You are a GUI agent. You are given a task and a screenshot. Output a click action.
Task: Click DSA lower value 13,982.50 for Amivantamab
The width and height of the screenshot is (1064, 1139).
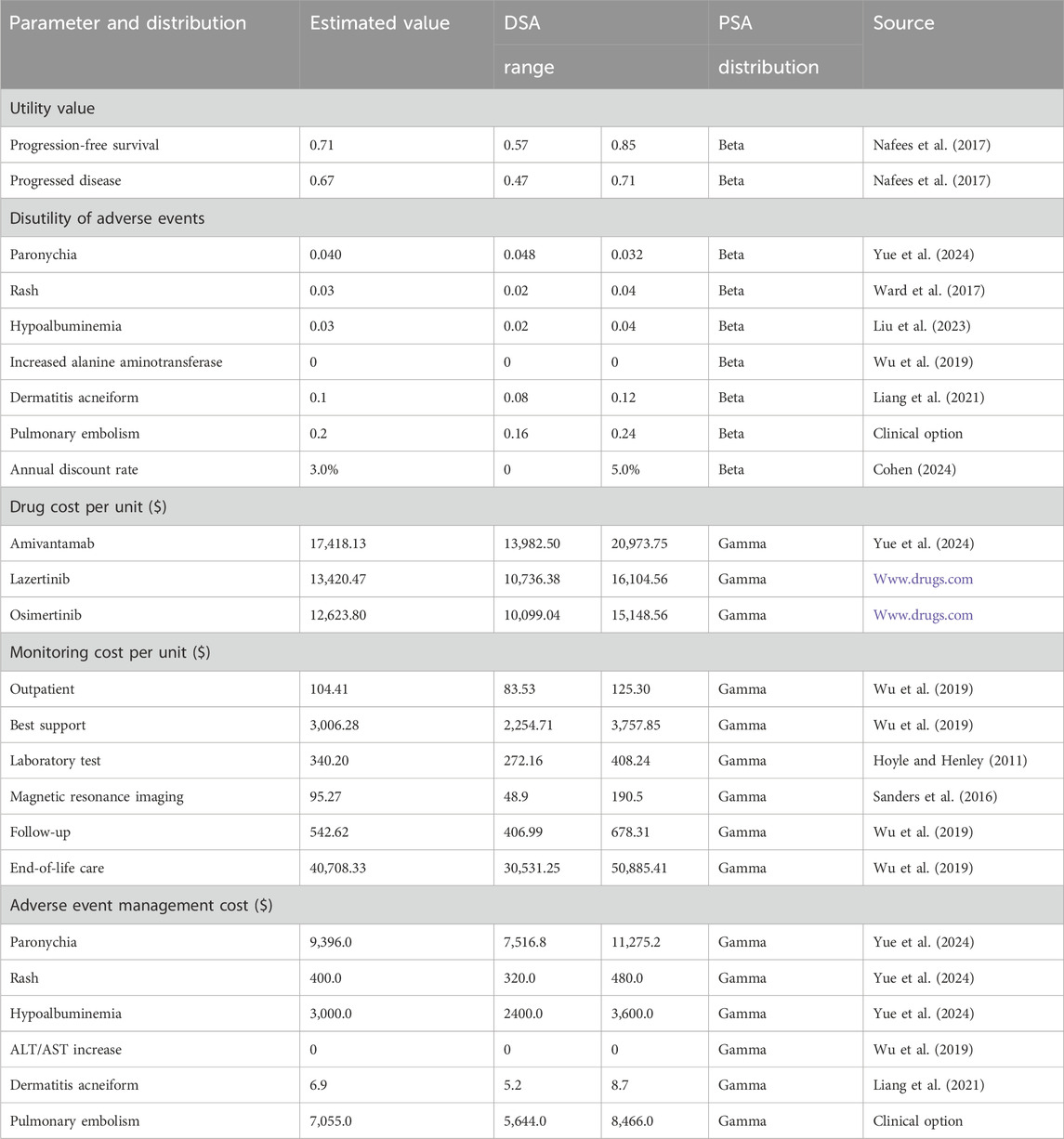click(532, 543)
